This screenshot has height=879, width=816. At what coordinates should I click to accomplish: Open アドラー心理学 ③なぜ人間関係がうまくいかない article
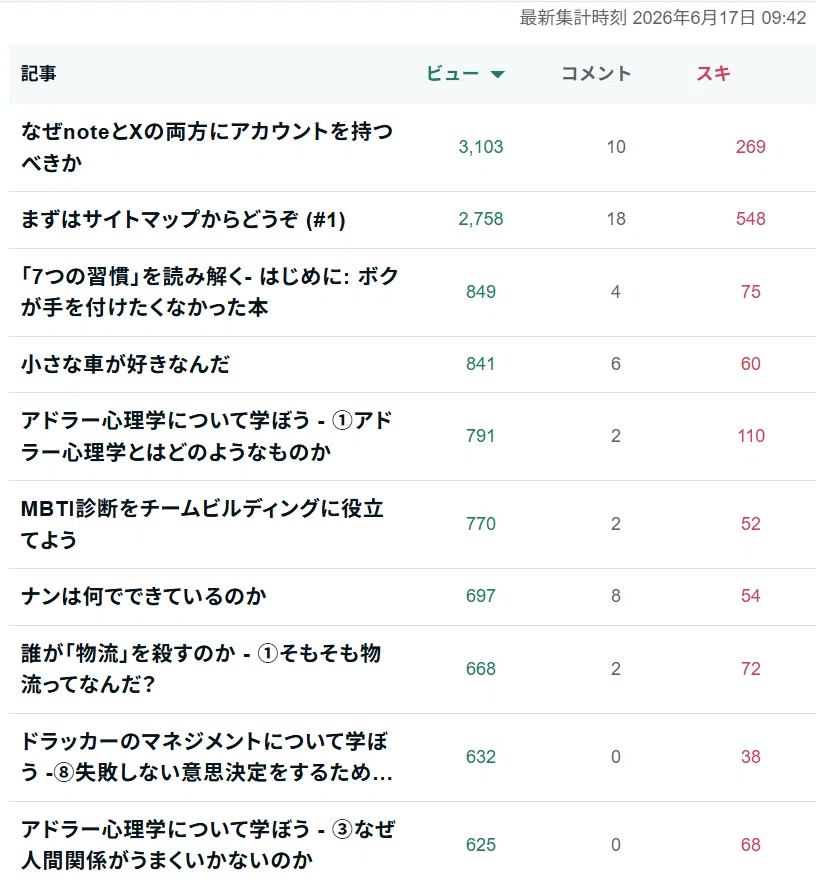[208, 844]
